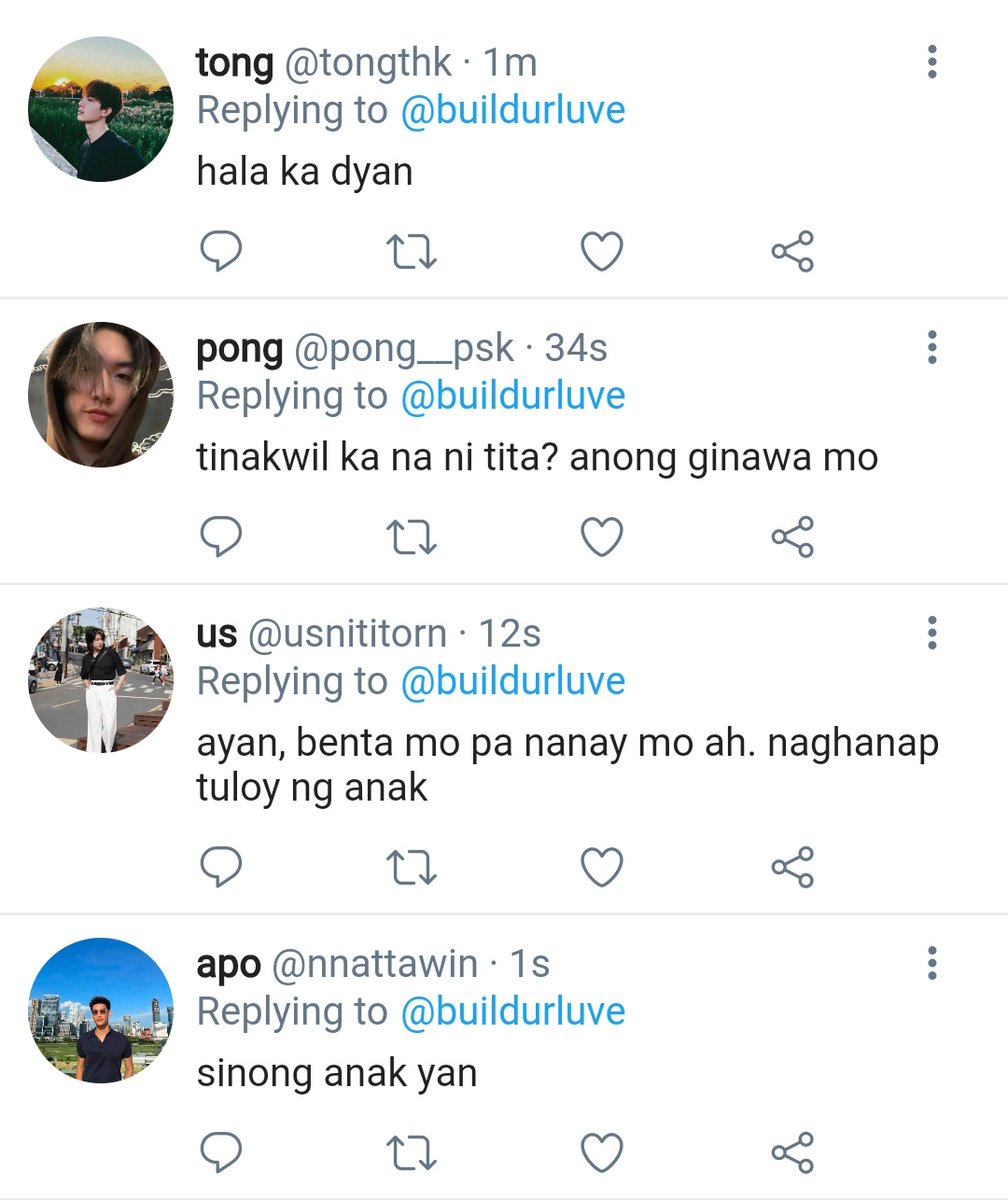Reply to tong's tweet
Image resolution: width=1008 pixels, height=1200 pixels.
[221, 251]
